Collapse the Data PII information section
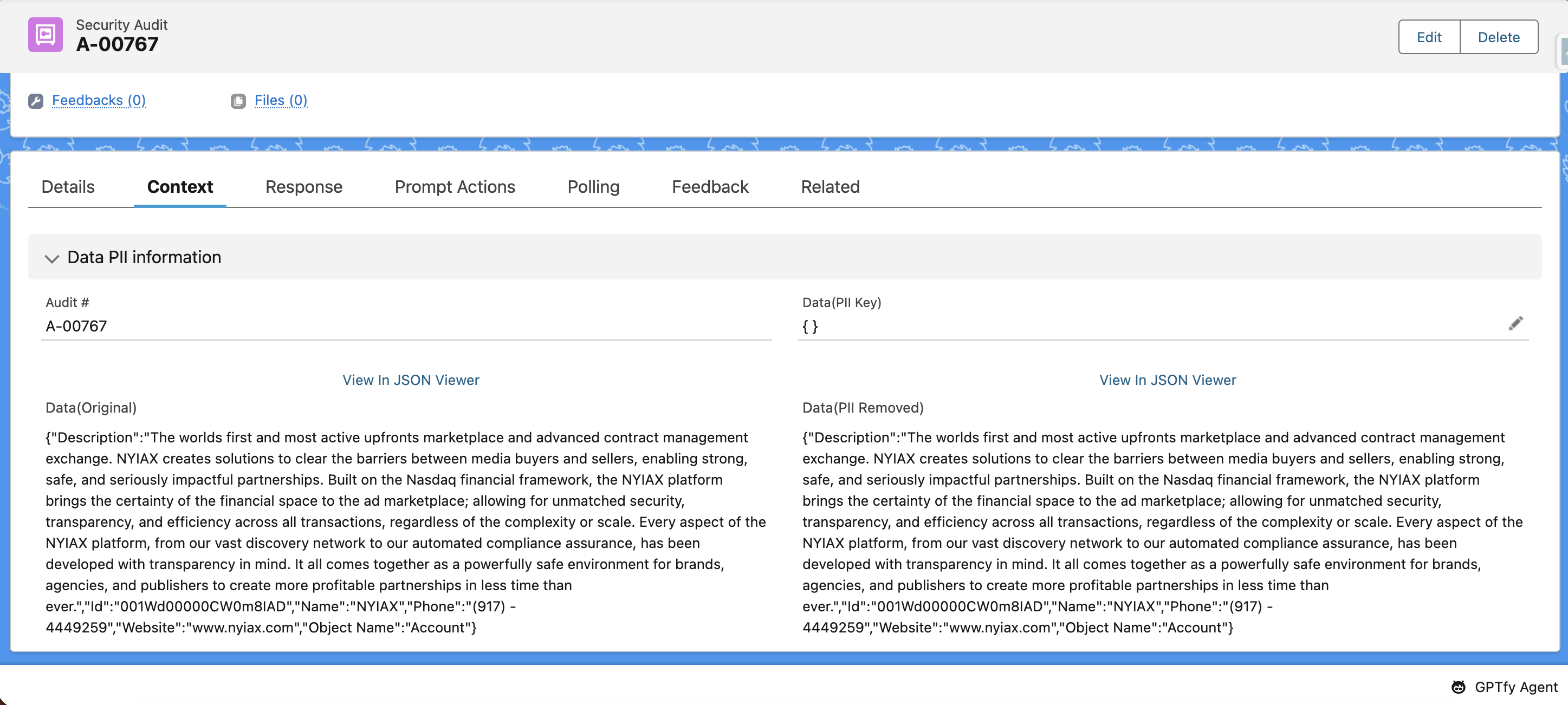 pos(53,258)
